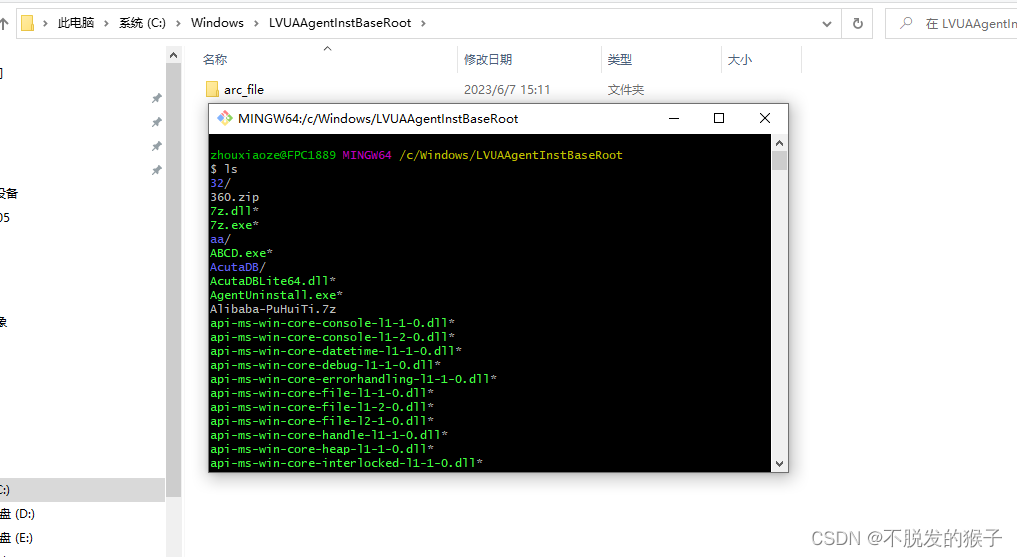This screenshot has height=557, width=1017.
Task: Click 7z.dll in terminal listing
Action: [234, 211]
